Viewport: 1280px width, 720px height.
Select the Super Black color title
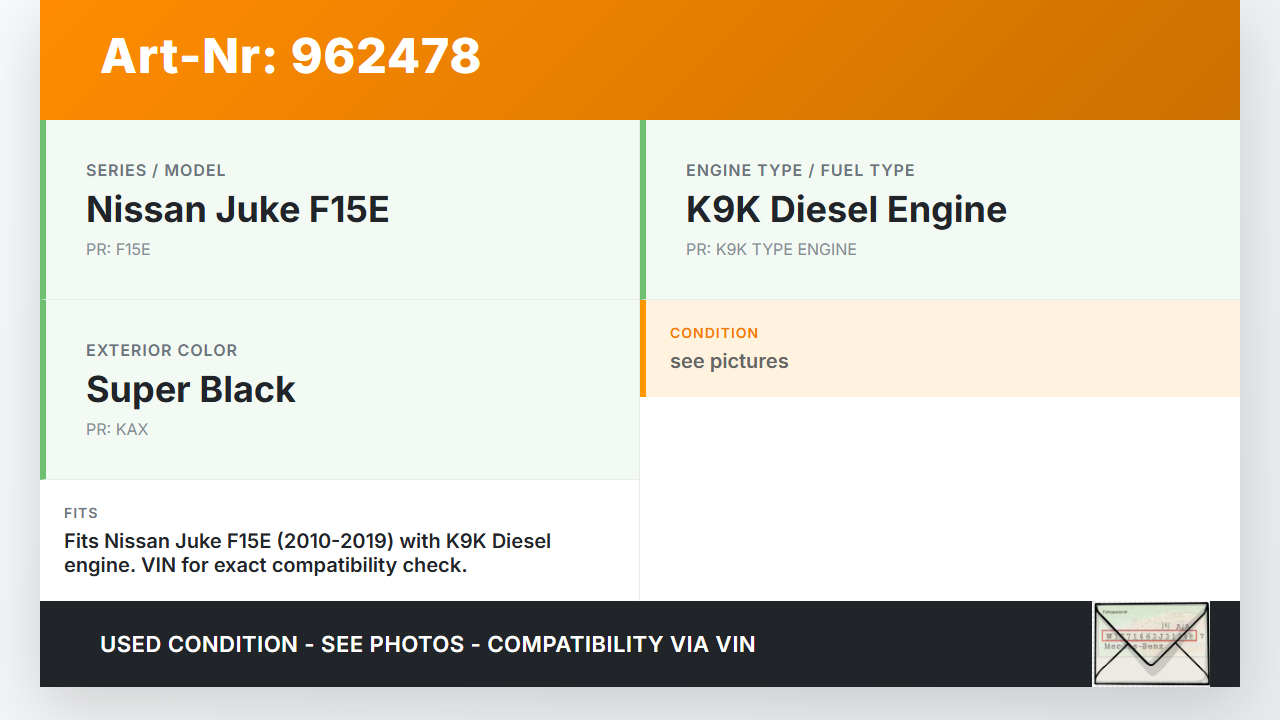[191, 390]
